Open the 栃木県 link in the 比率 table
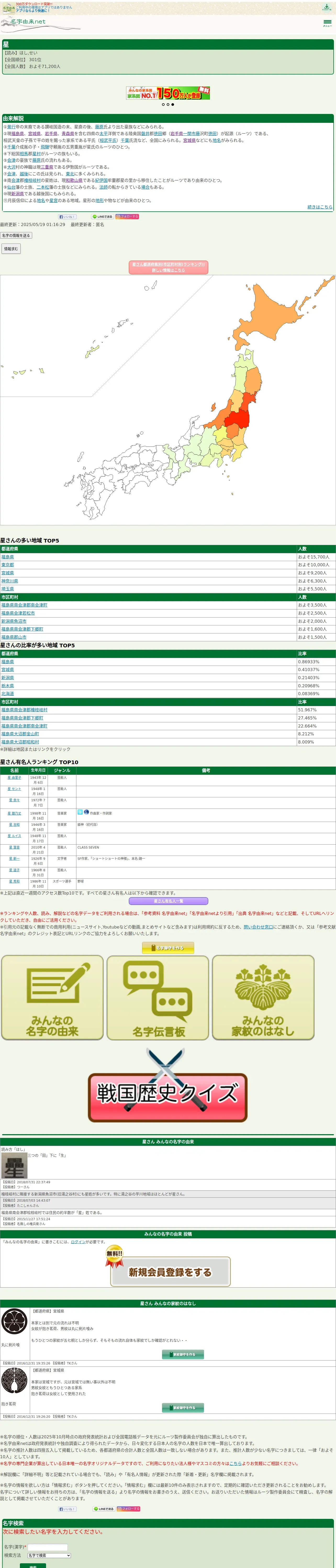This screenshot has width=336, height=1568. pos(7,685)
